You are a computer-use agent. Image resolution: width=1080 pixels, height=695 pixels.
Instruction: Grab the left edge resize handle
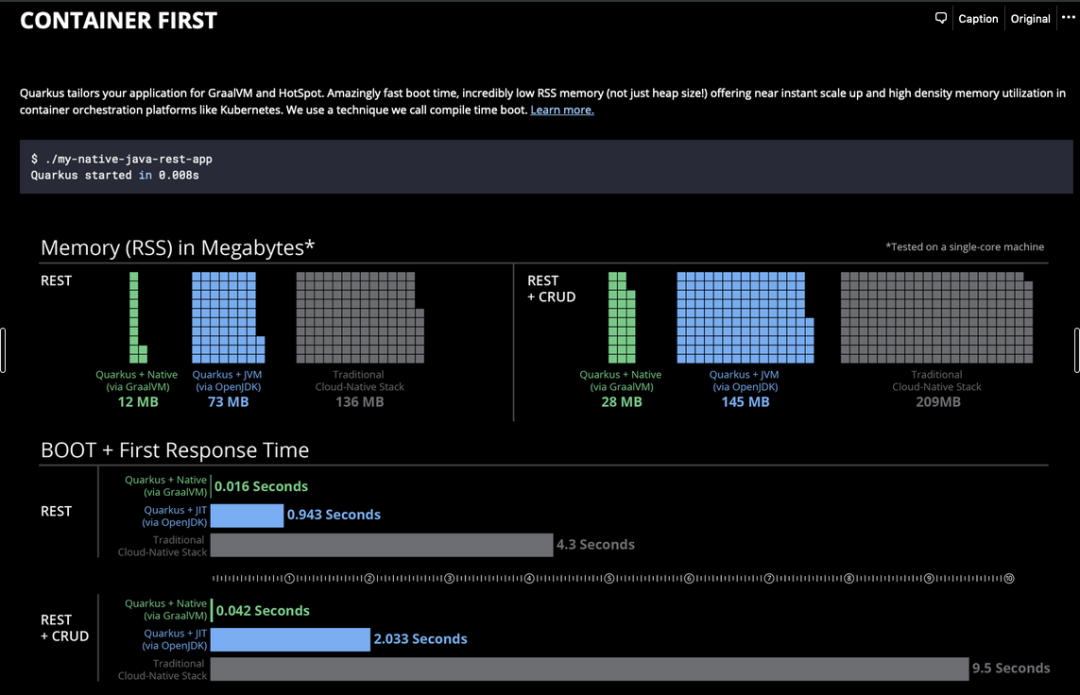[3, 350]
